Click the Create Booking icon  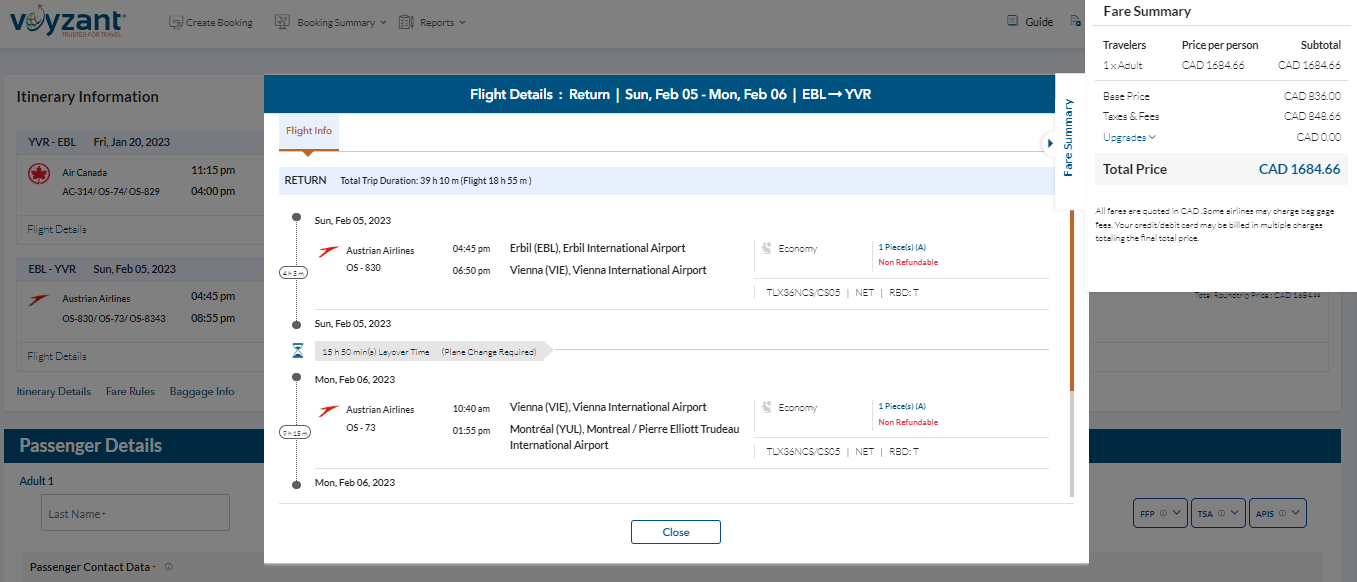[x=176, y=22]
